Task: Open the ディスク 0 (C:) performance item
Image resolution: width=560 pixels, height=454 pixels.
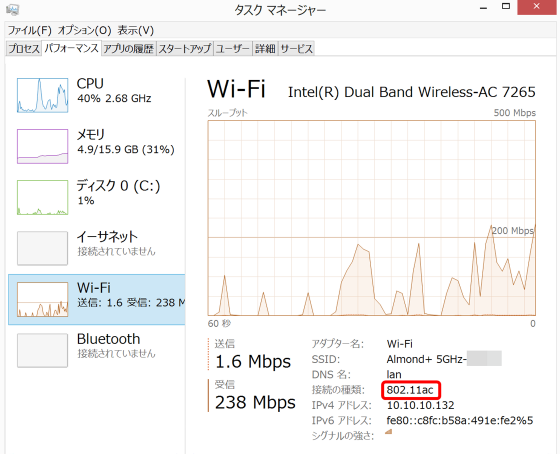Action: tap(96, 197)
